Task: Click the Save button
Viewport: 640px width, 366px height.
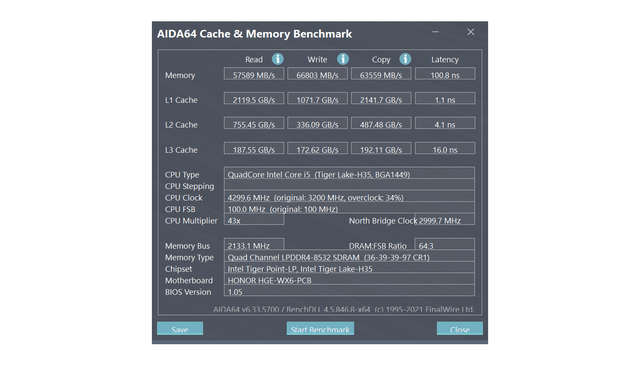Action: click(x=180, y=328)
